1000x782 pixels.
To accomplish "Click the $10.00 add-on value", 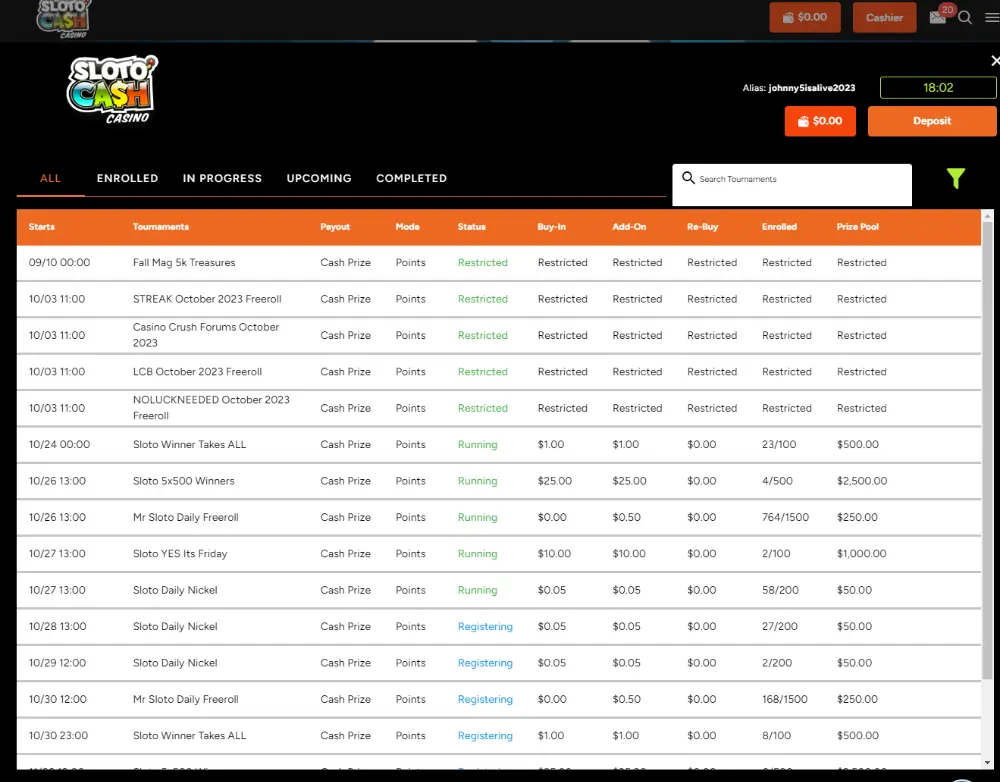I will (x=629, y=554).
